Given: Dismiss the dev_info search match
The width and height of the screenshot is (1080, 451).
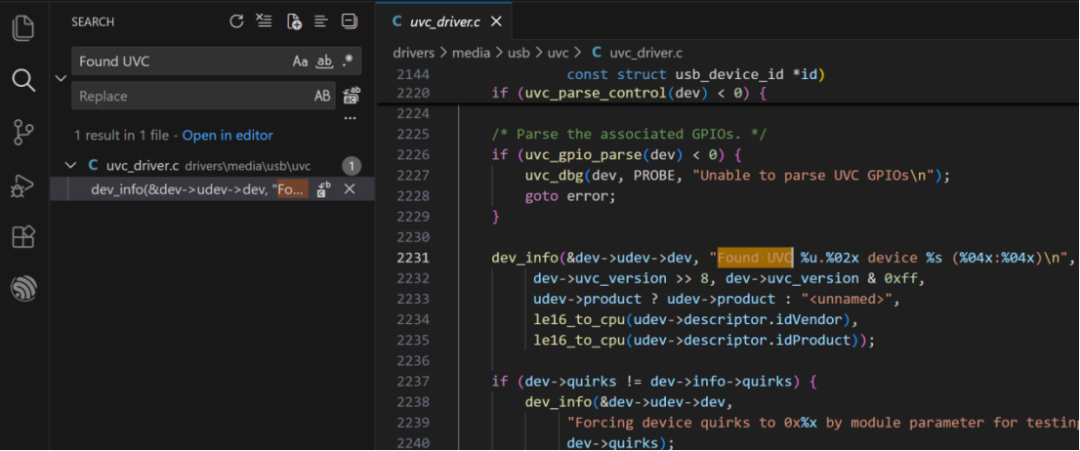Looking at the screenshot, I should (x=349, y=189).
